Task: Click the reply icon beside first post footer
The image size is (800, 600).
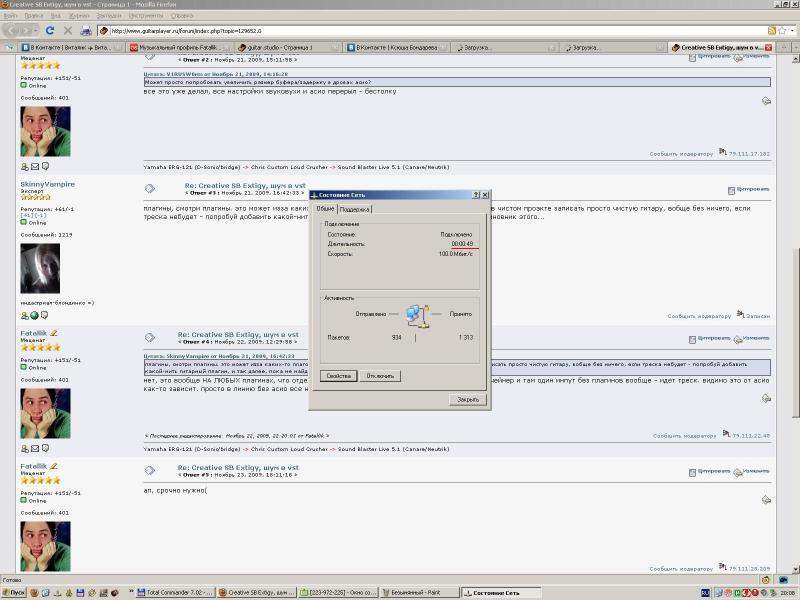Action: pyautogui.click(x=766, y=101)
